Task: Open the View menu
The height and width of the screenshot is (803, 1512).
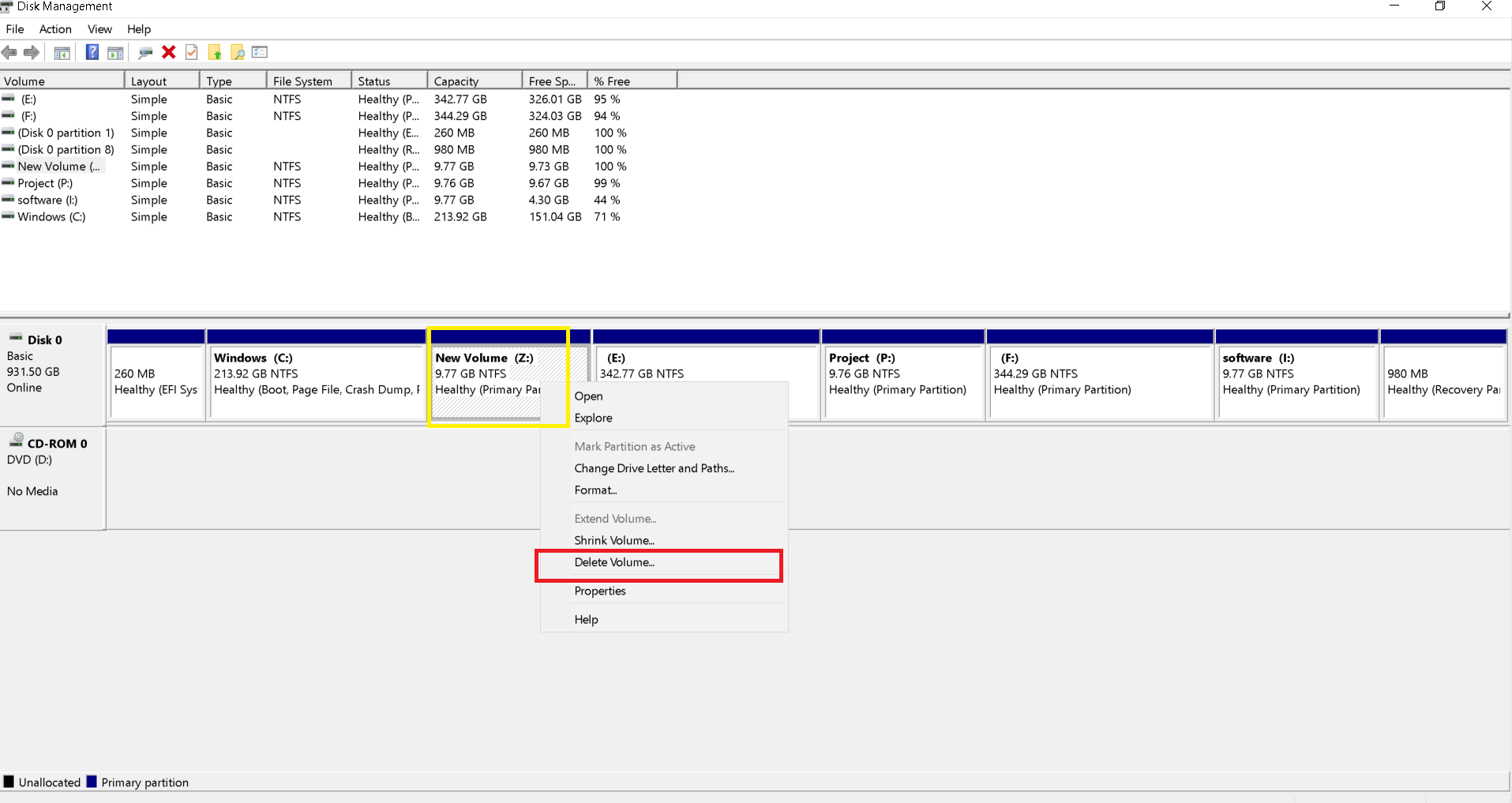Action: coord(99,29)
